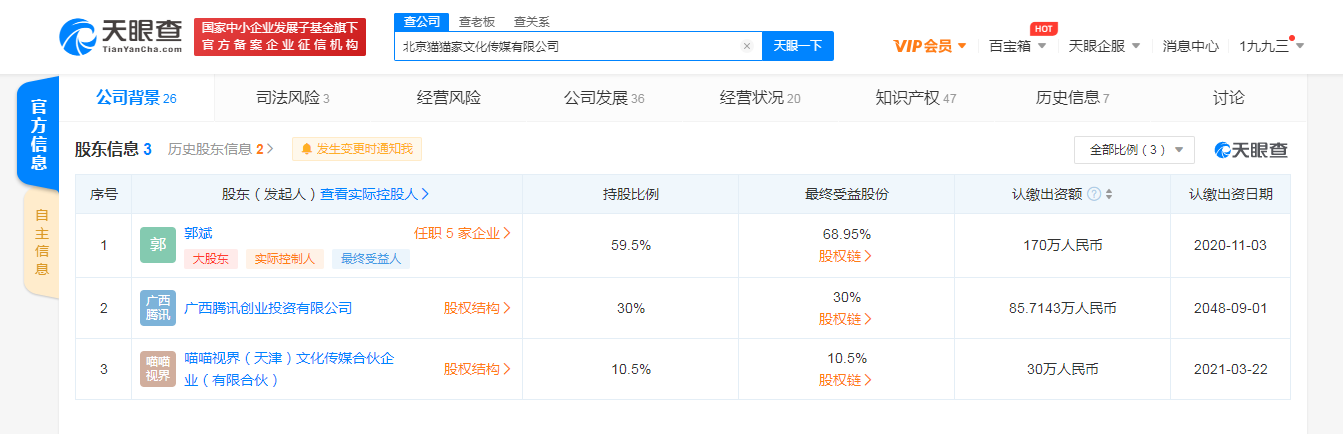Clear the search box with X icon

746,46
